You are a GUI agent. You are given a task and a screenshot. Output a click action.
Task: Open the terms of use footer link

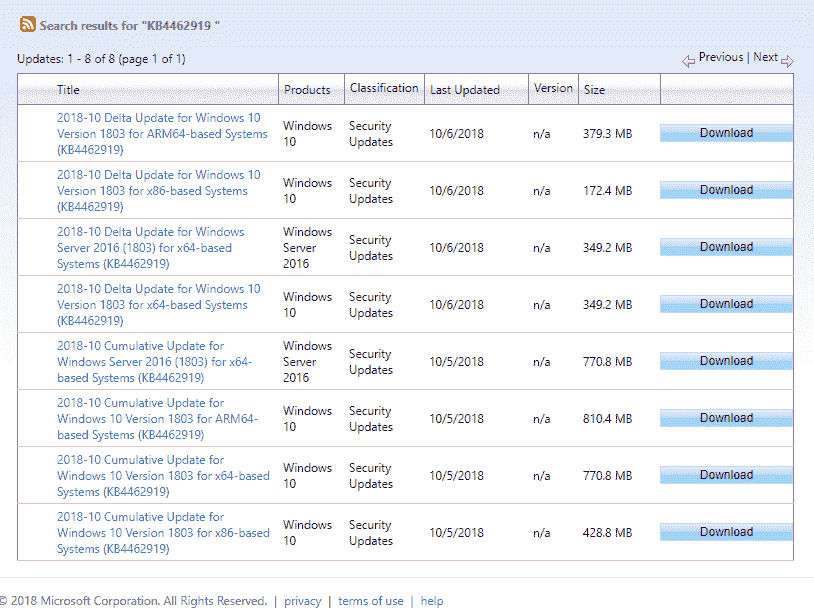click(371, 601)
